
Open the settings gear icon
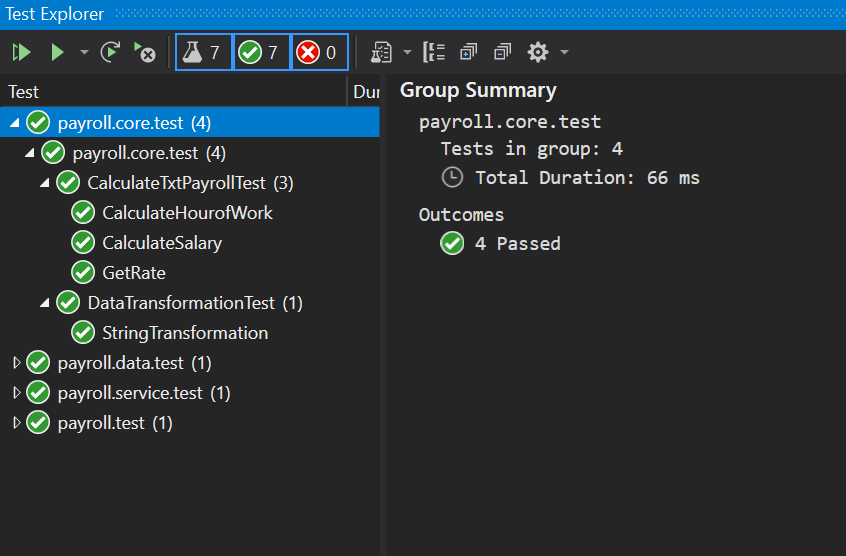tap(538, 52)
